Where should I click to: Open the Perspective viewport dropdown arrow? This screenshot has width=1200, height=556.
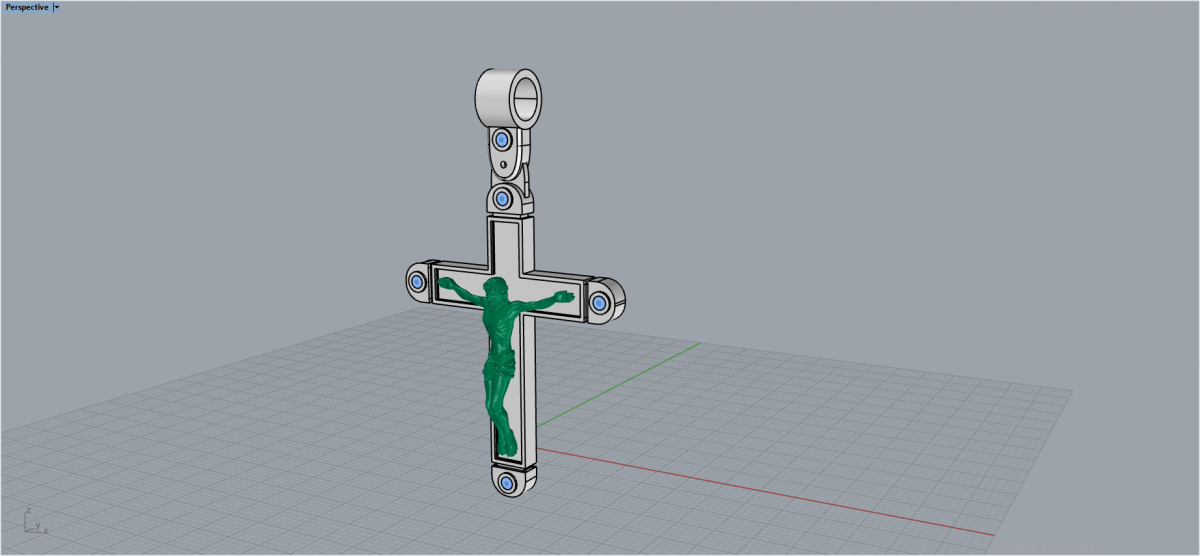57,7
